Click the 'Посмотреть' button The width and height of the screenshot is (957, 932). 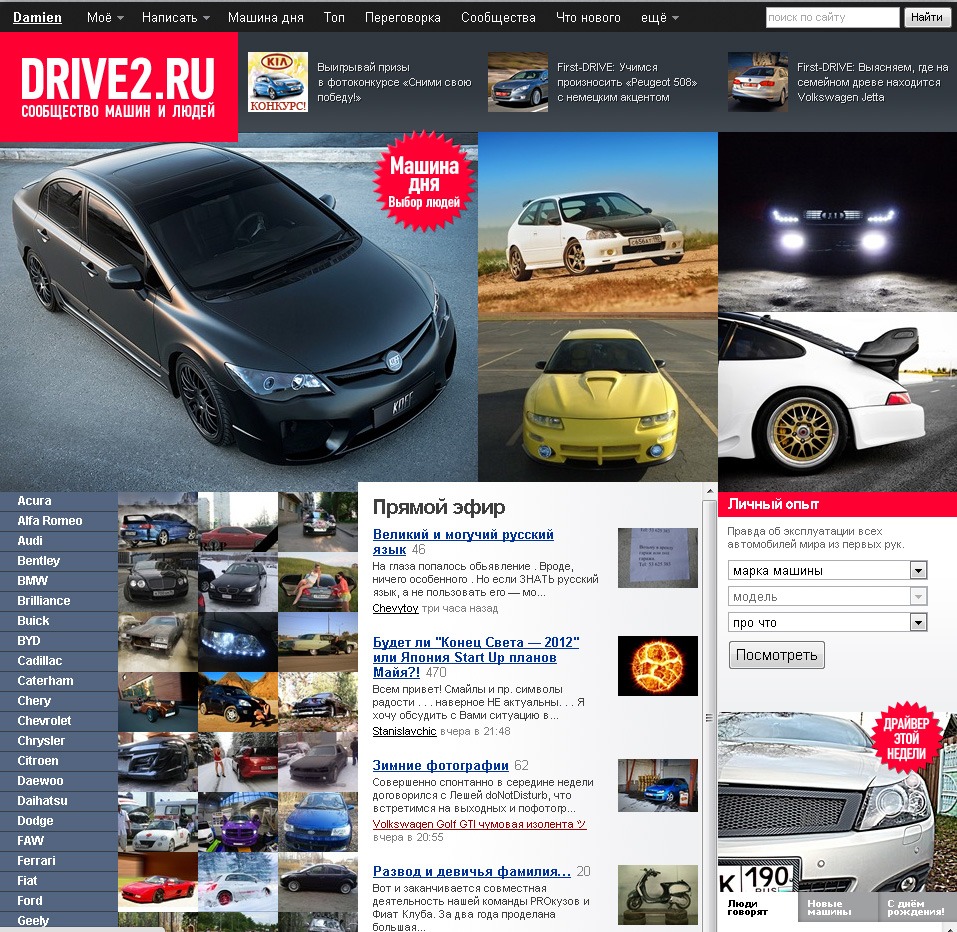tap(776, 655)
